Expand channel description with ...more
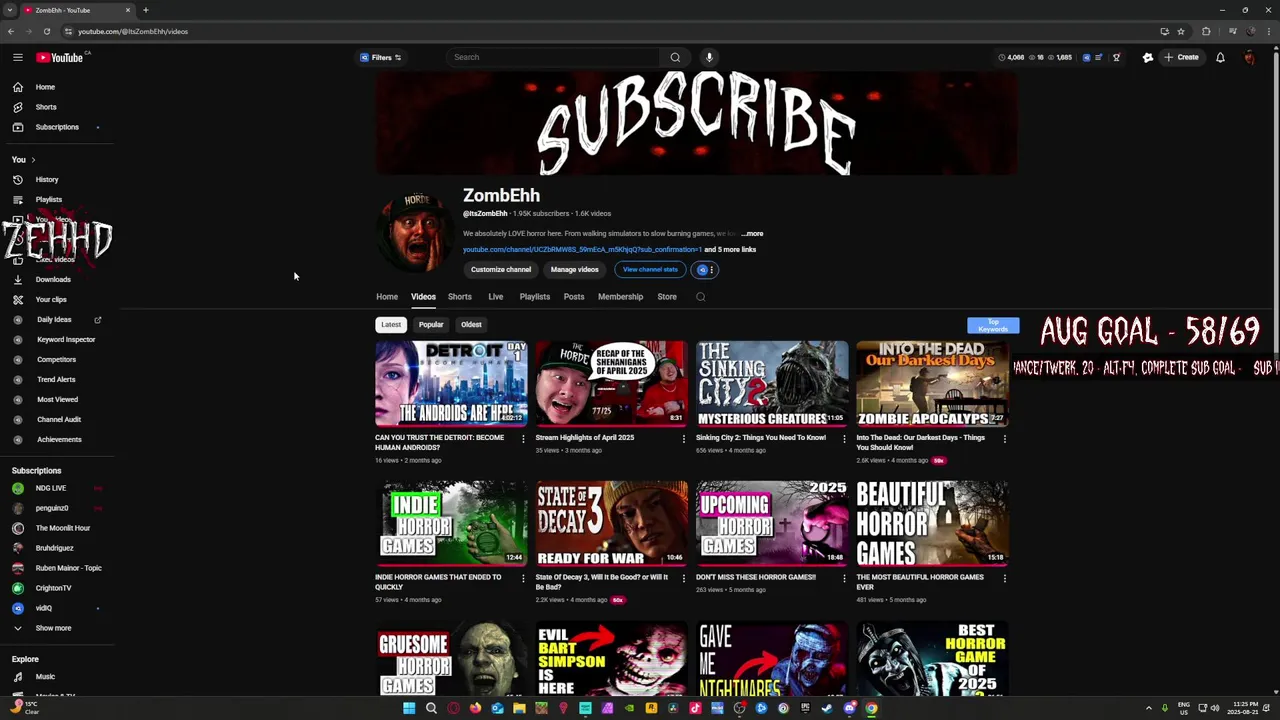The width and height of the screenshot is (1280, 720). (x=752, y=233)
